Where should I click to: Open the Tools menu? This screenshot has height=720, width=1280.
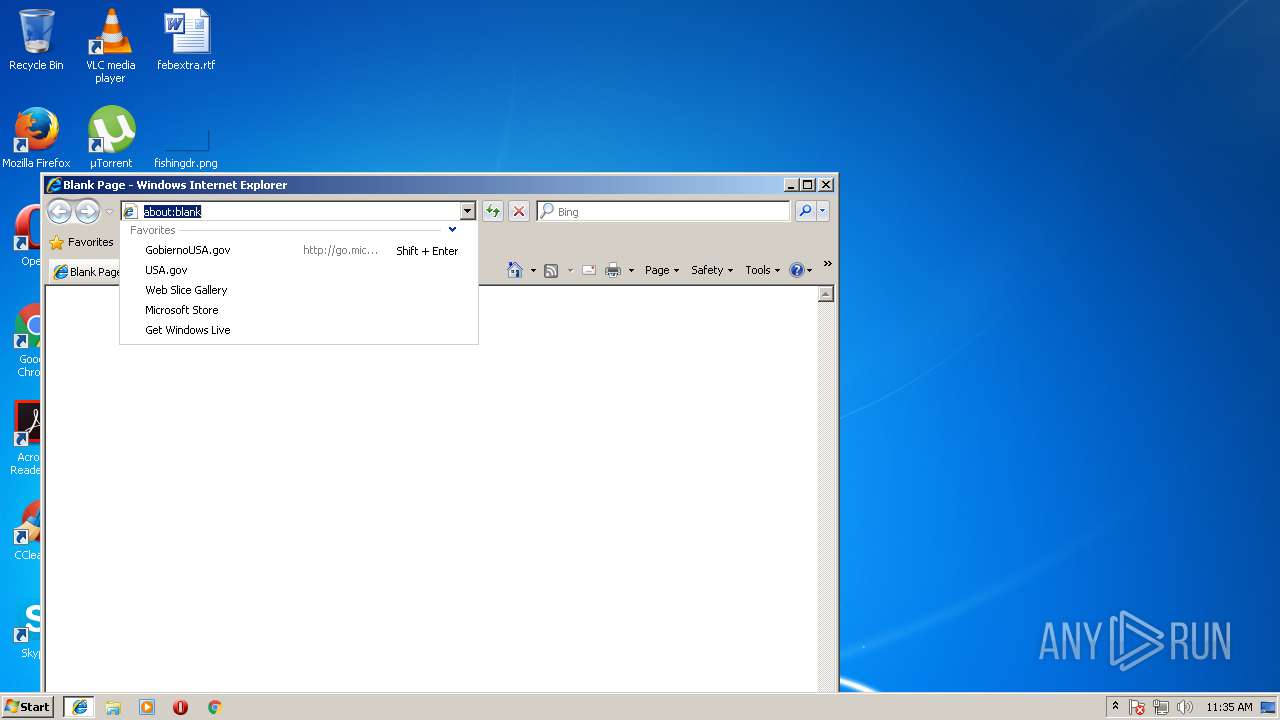[x=762, y=270]
